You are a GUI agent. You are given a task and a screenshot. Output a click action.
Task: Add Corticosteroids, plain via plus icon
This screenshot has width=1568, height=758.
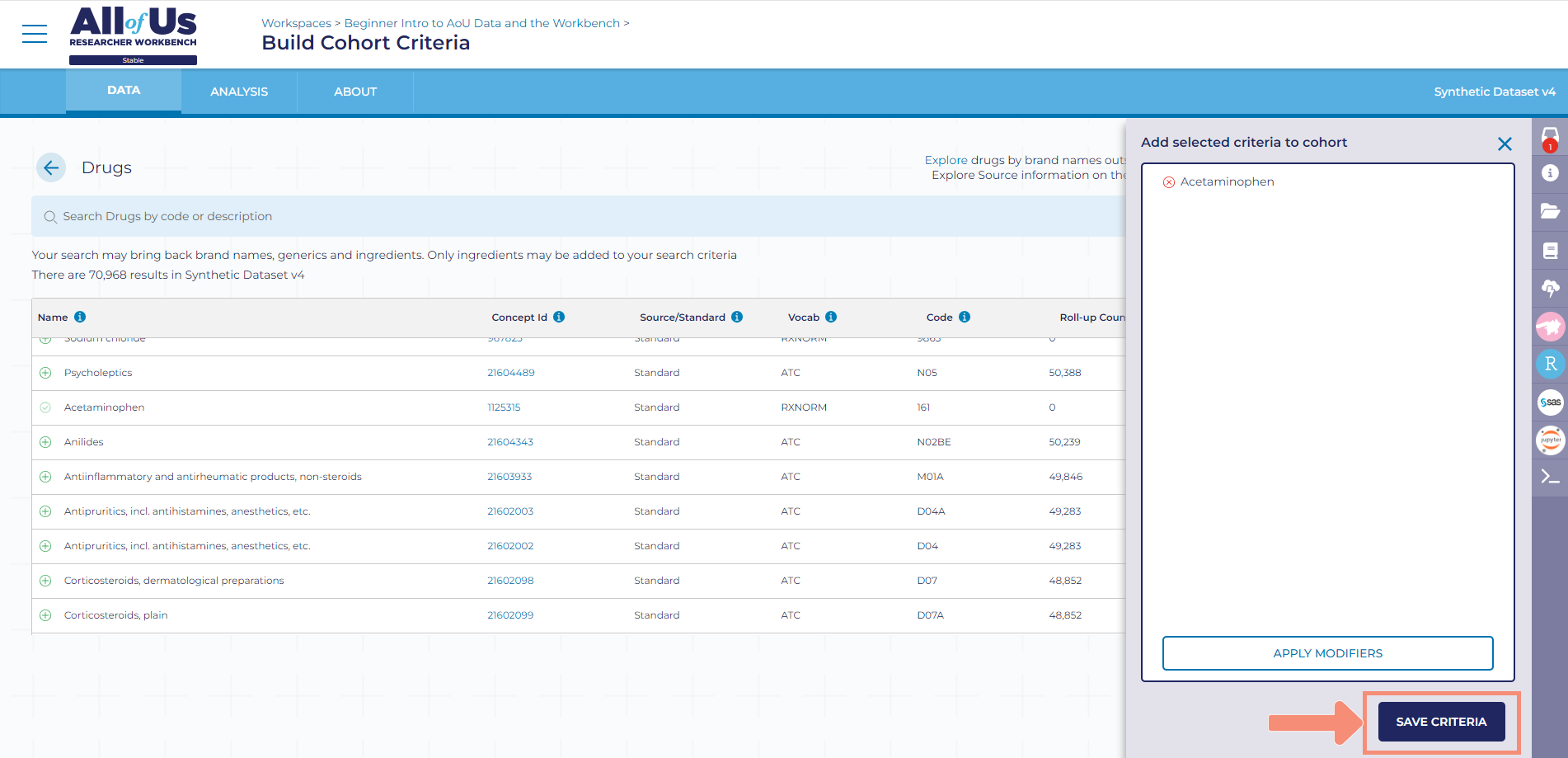click(45, 615)
